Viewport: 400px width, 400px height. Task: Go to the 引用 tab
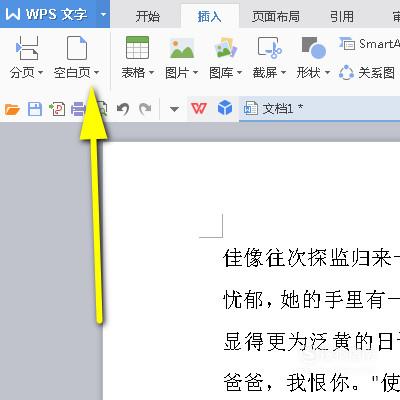pos(342,16)
